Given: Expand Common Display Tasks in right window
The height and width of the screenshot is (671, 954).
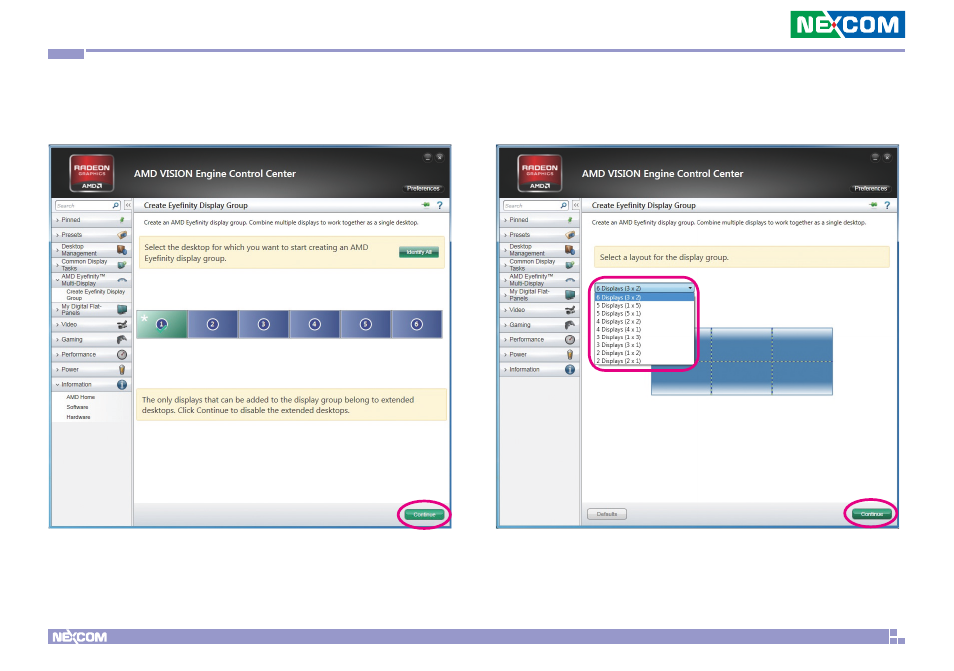Looking at the screenshot, I should coord(505,265).
